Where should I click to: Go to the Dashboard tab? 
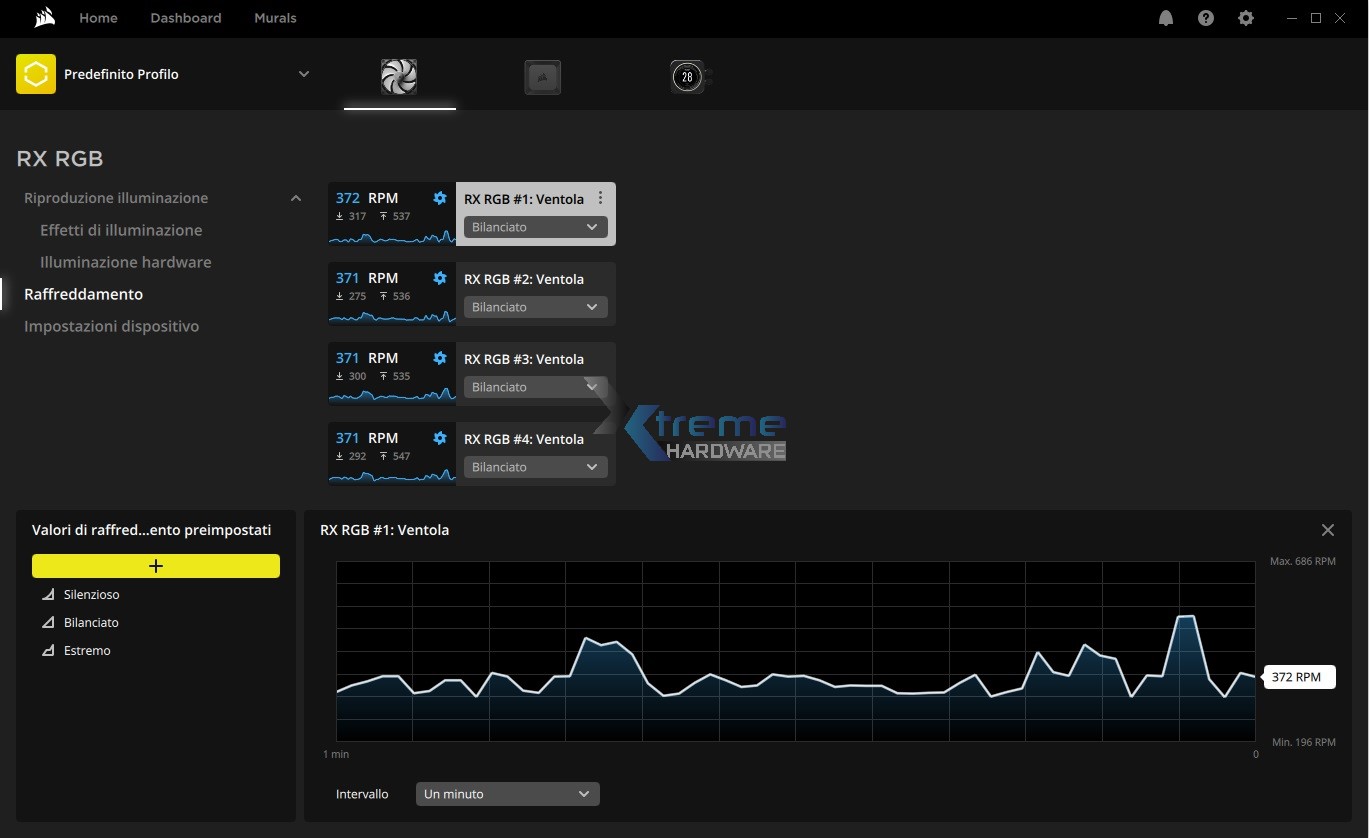[186, 18]
